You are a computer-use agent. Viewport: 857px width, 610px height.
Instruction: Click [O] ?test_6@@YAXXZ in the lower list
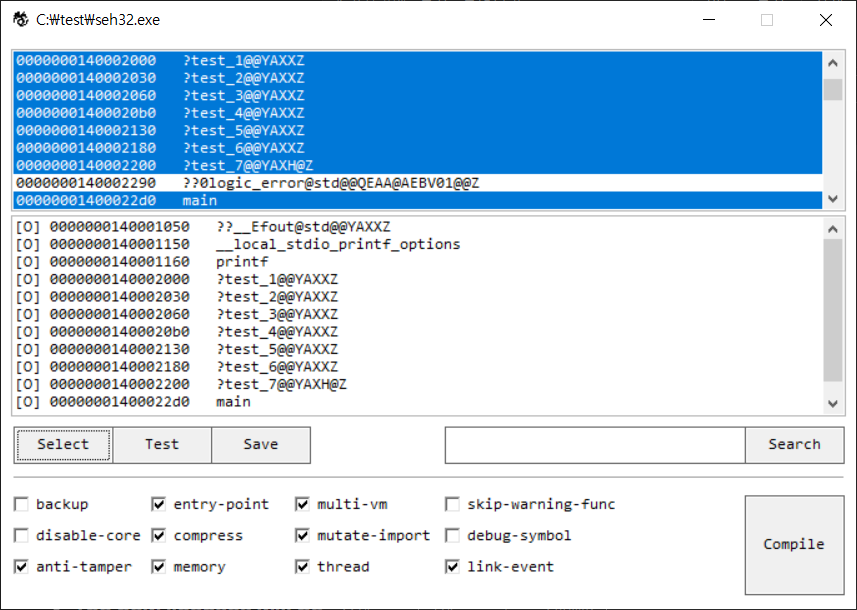pyautogui.click(x=418, y=366)
